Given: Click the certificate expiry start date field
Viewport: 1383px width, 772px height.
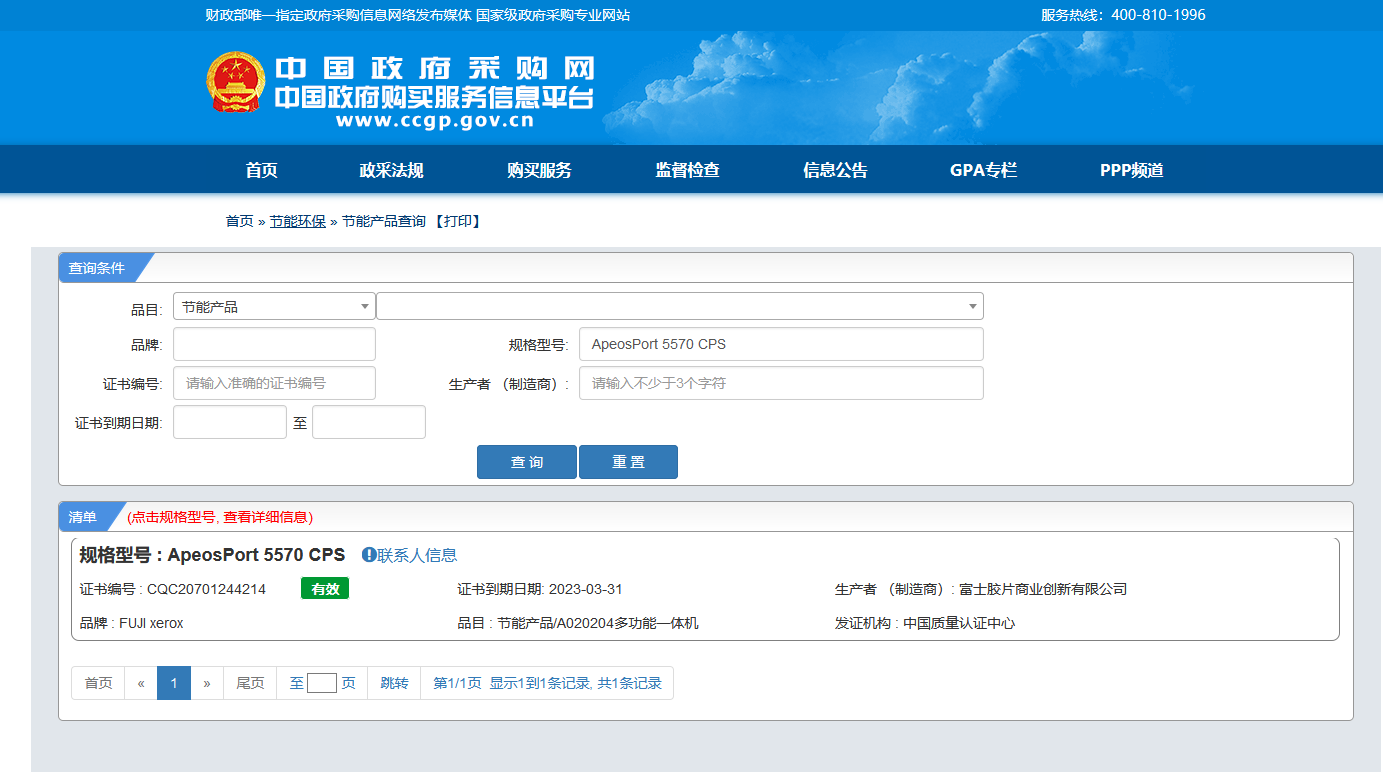Looking at the screenshot, I should (230, 422).
